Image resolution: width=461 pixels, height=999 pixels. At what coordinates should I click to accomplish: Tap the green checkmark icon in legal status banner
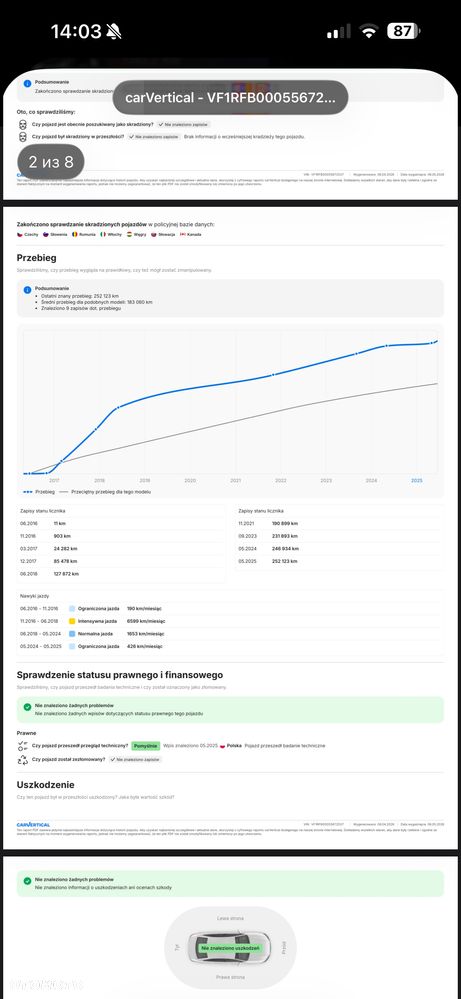click(27, 707)
